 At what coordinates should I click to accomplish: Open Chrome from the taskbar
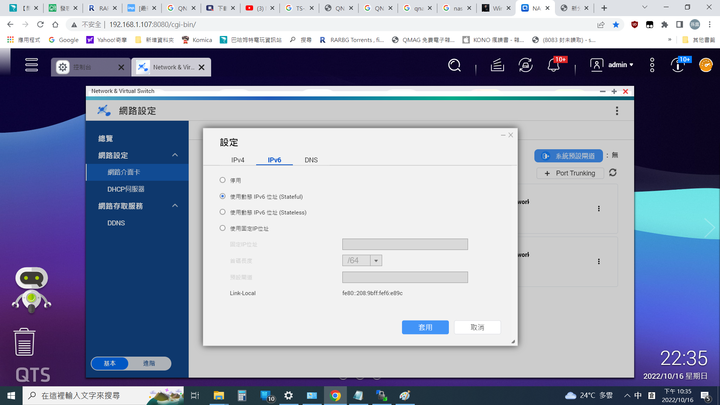click(x=335, y=395)
